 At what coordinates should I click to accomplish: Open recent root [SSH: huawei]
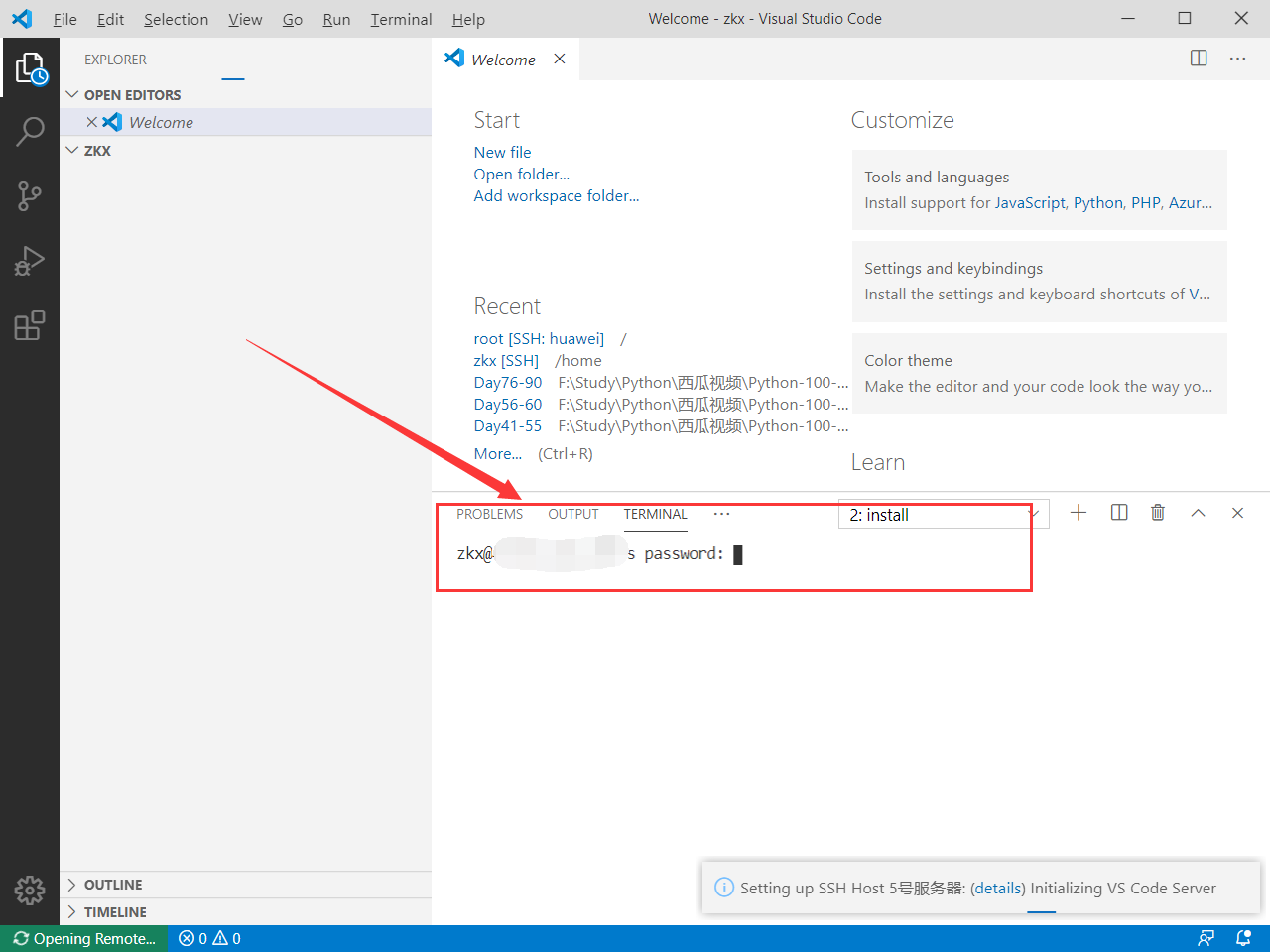(x=539, y=338)
